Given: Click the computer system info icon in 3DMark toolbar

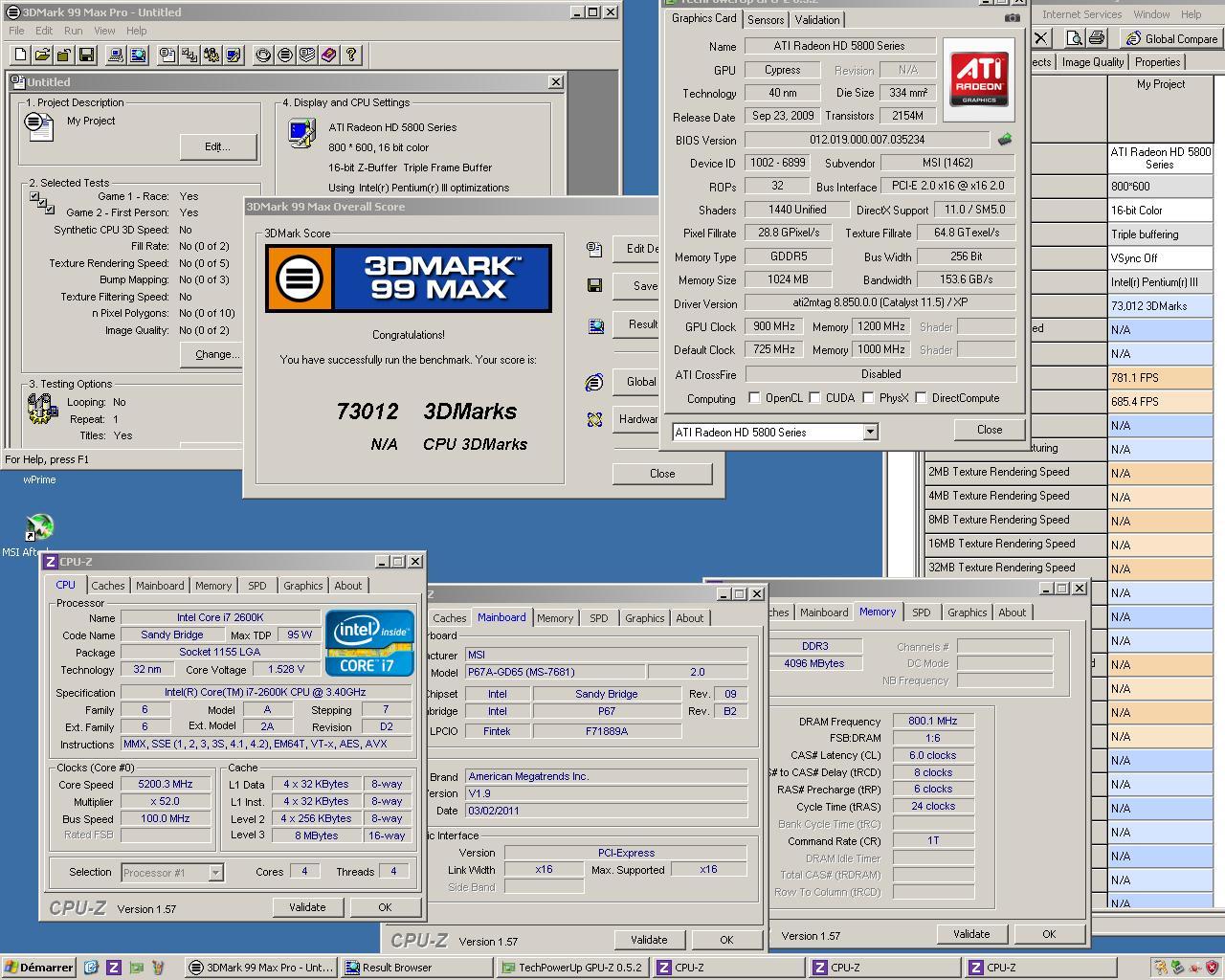Looking at the screenshot, I should tap(116, 56).
